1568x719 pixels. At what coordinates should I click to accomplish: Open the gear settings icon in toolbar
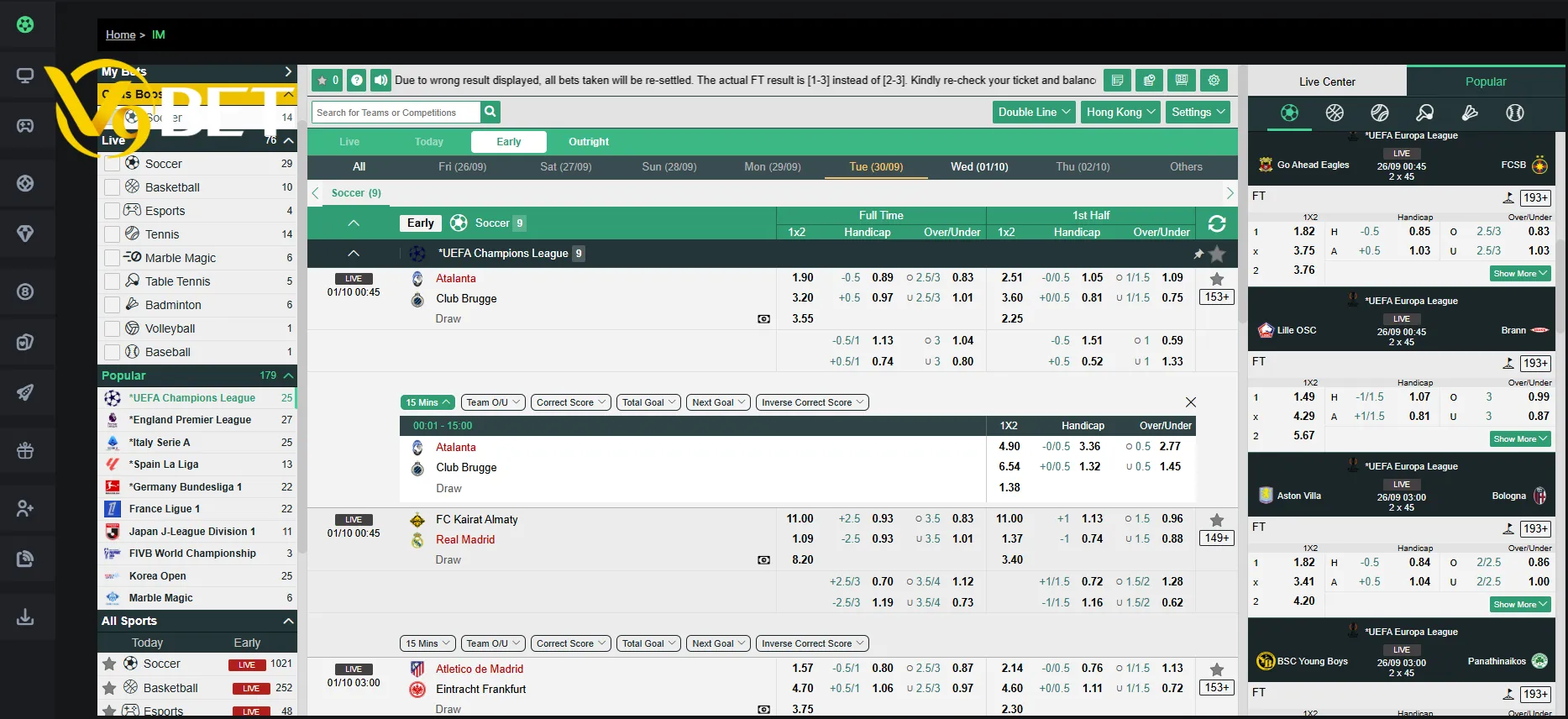tap(1214, 81)
